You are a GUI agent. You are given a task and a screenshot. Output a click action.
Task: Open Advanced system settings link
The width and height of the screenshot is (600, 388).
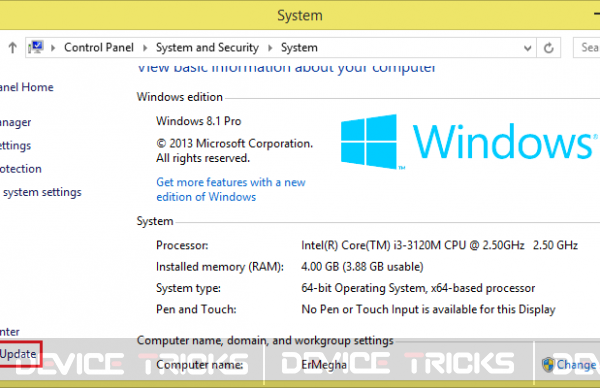[41, 192]
